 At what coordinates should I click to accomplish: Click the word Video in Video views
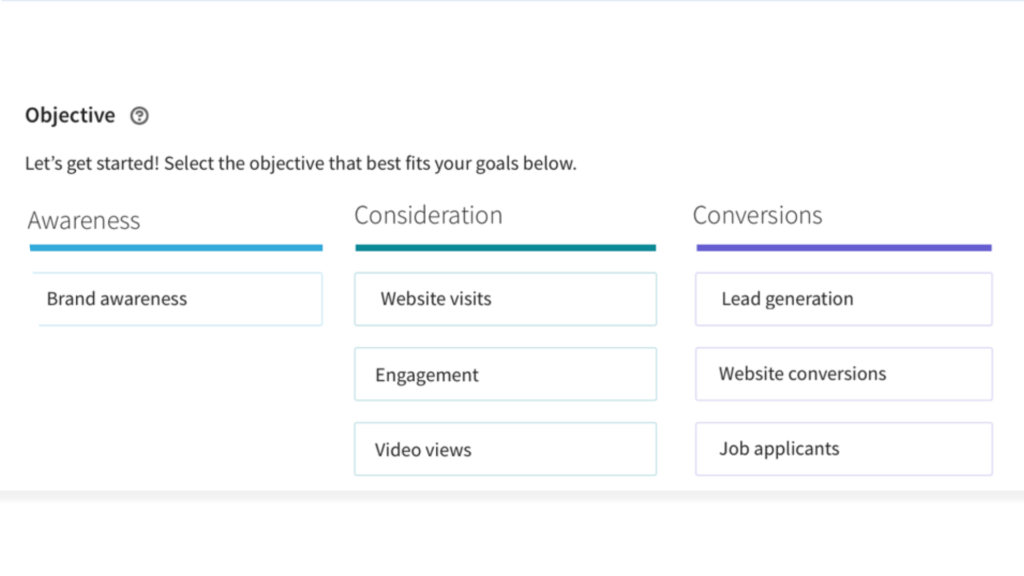click(395, 449)
